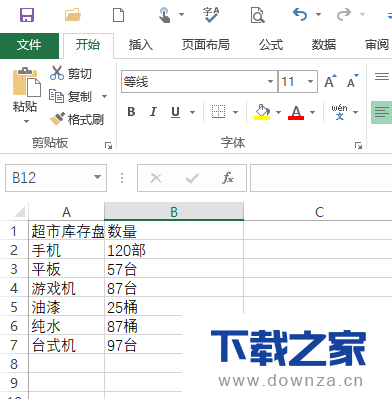The image size is (392, 399).
Task: Switch to the 数据 Data tab
Action: pyautogui.click(x=324, y=45)
